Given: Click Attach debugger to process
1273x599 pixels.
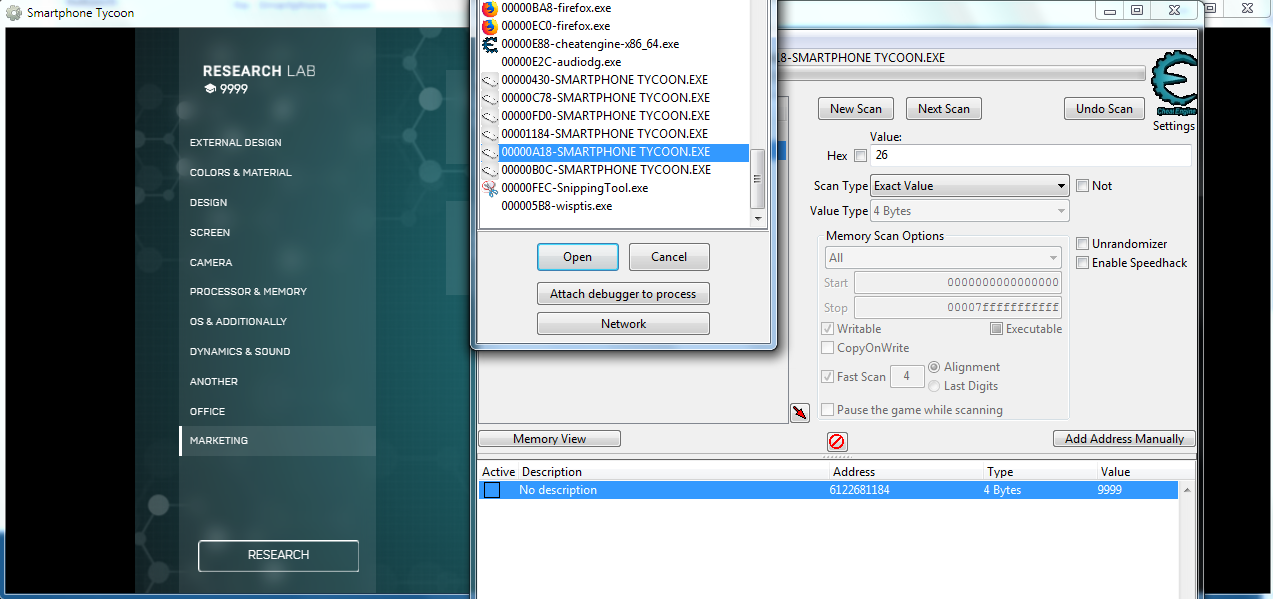Looking at the screenshot, I should coord(623,294).
